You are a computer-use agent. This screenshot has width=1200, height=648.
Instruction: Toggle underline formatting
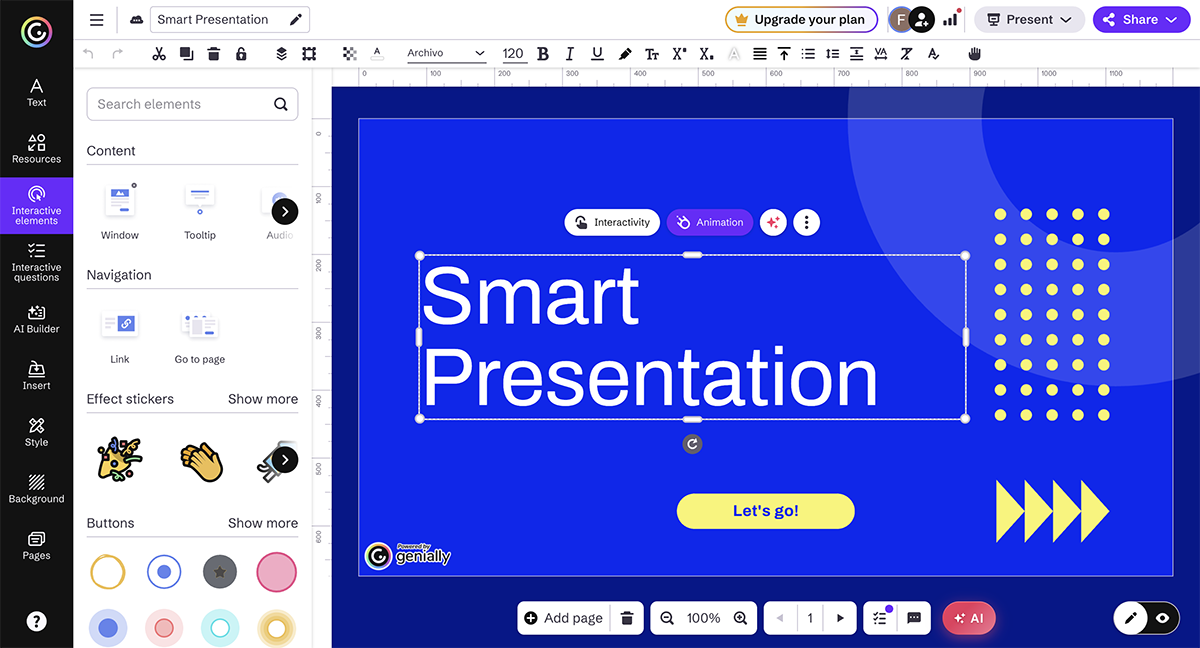coord(597,54)
